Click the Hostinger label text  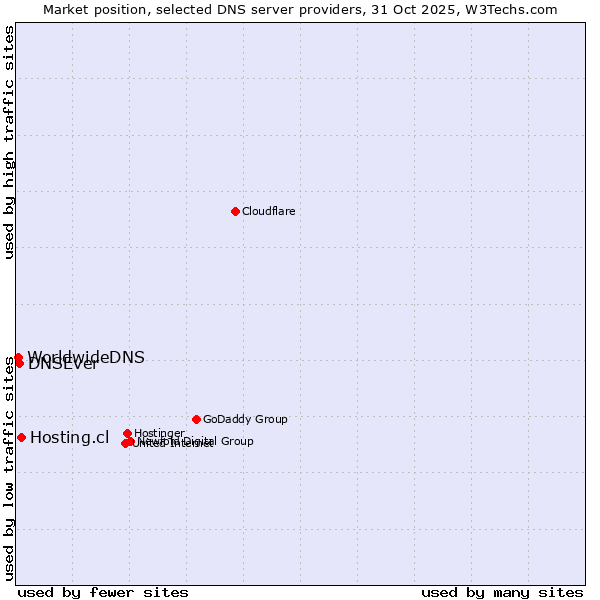tap(159, 433)
